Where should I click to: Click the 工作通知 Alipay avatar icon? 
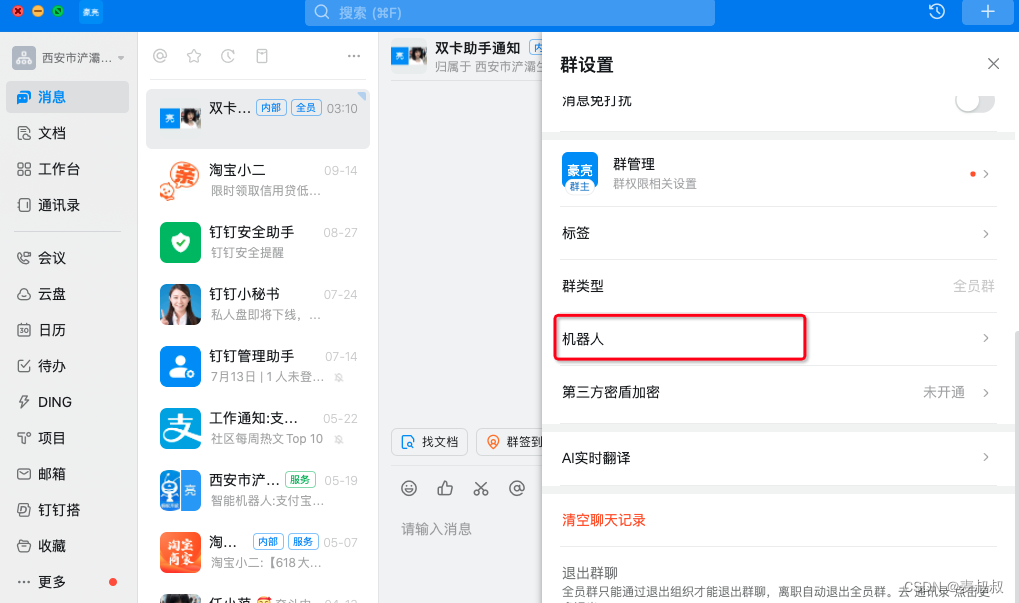[180, 428]
